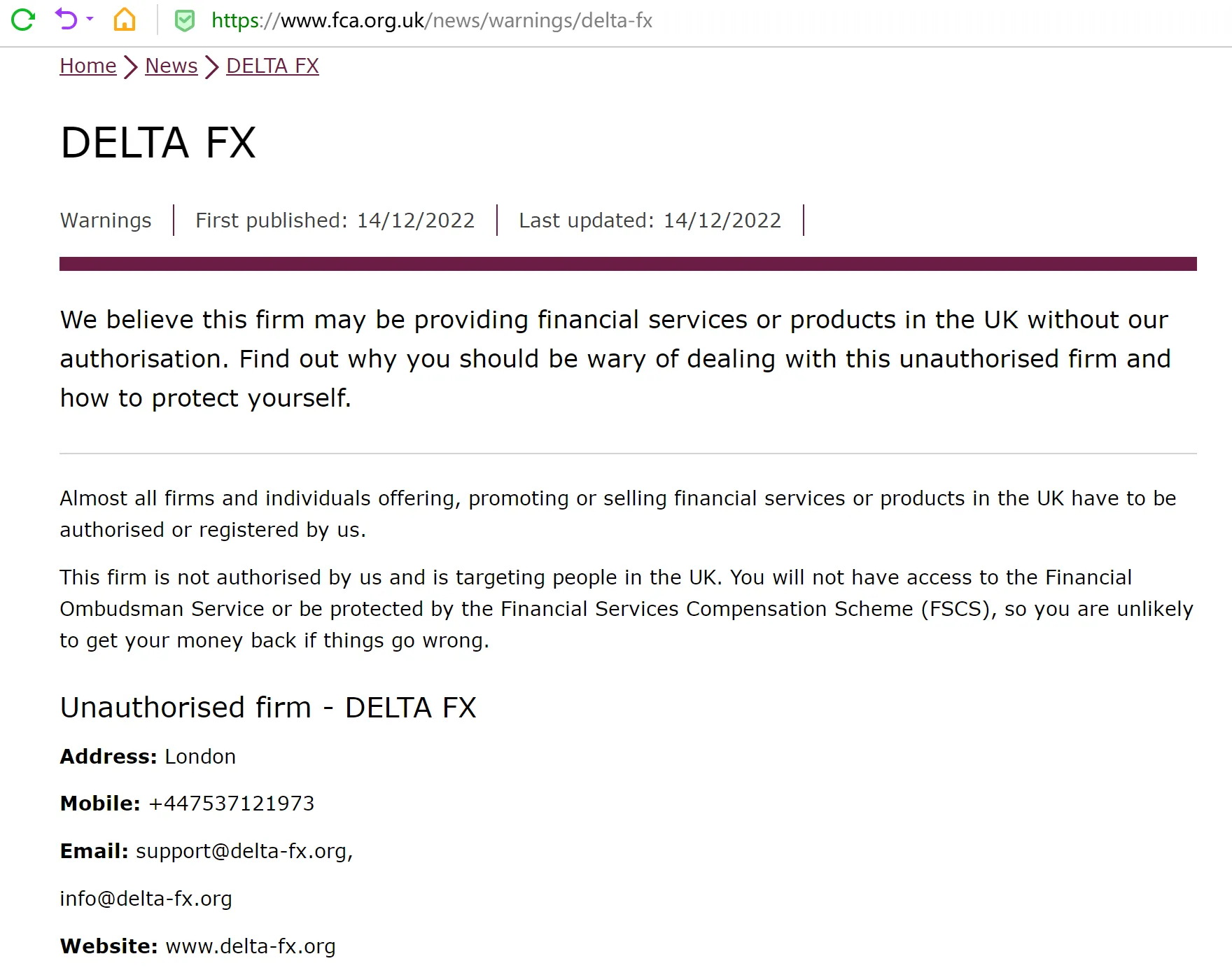Click the Last updated date text
The height and width of the screenshot is (975, 1232).
tap(650, 220)
